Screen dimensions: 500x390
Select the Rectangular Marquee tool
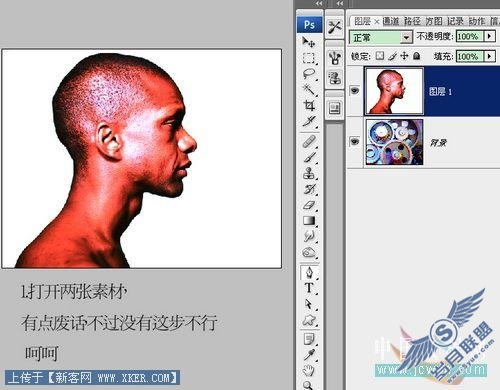(x=309, y=58)
